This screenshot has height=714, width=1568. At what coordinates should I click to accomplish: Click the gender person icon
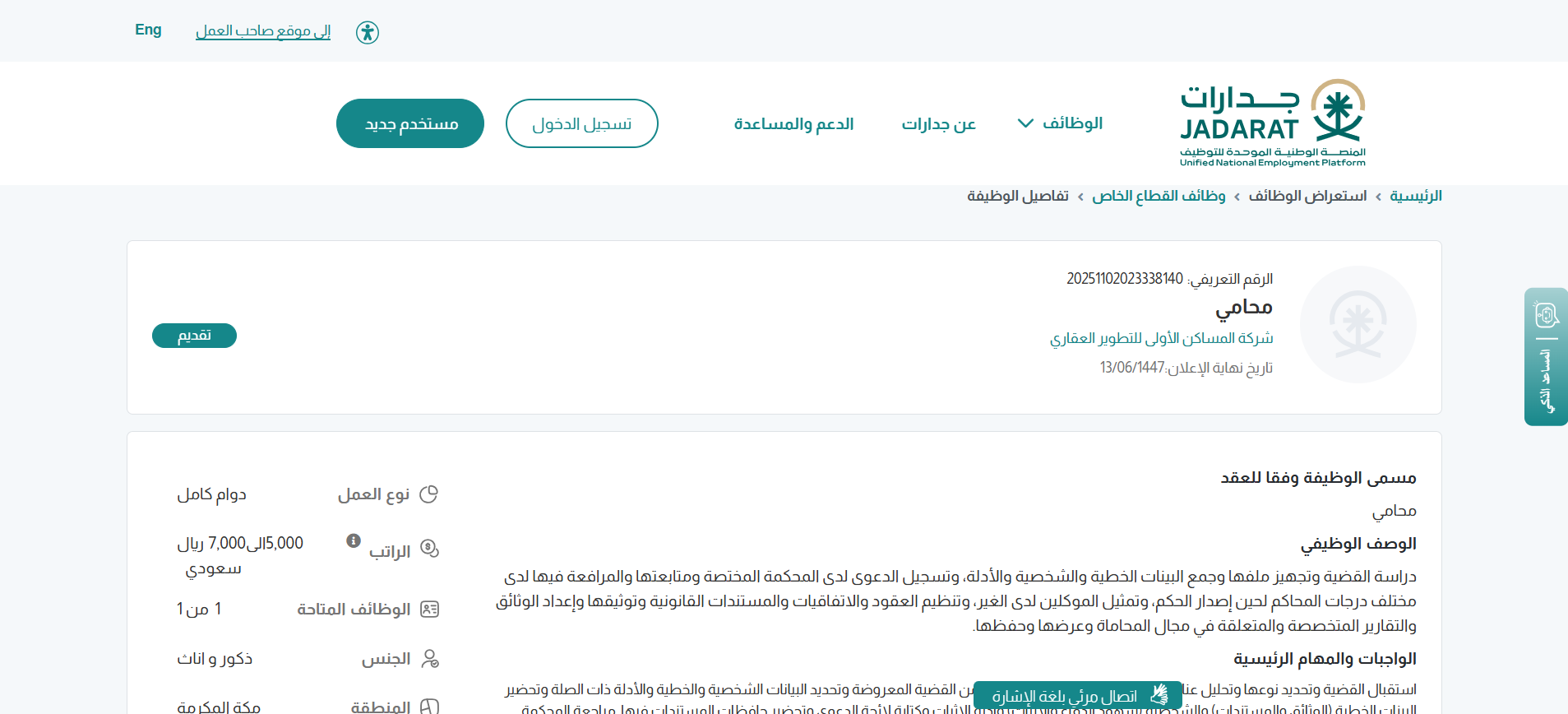point(429,659)
